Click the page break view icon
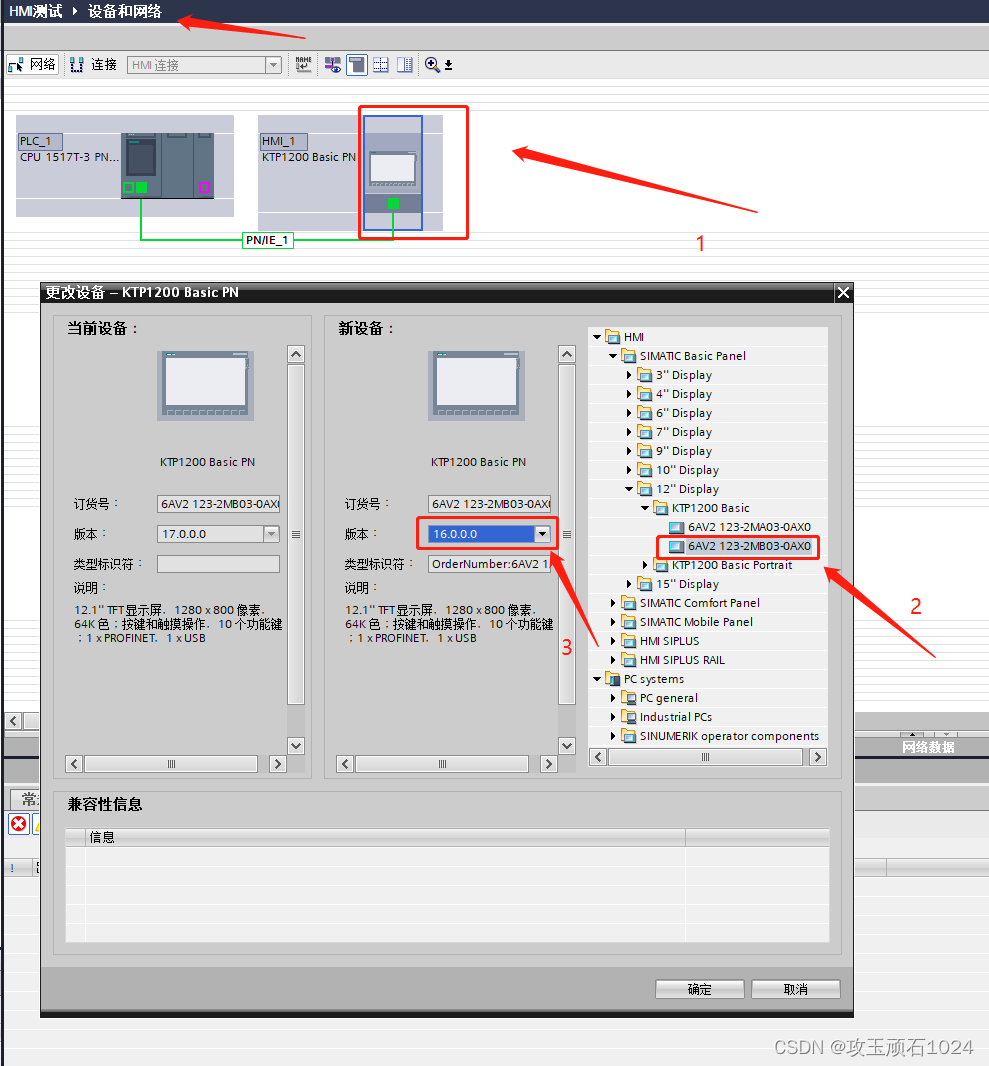This screenshot has height=1066, width=989. (381, 65)
